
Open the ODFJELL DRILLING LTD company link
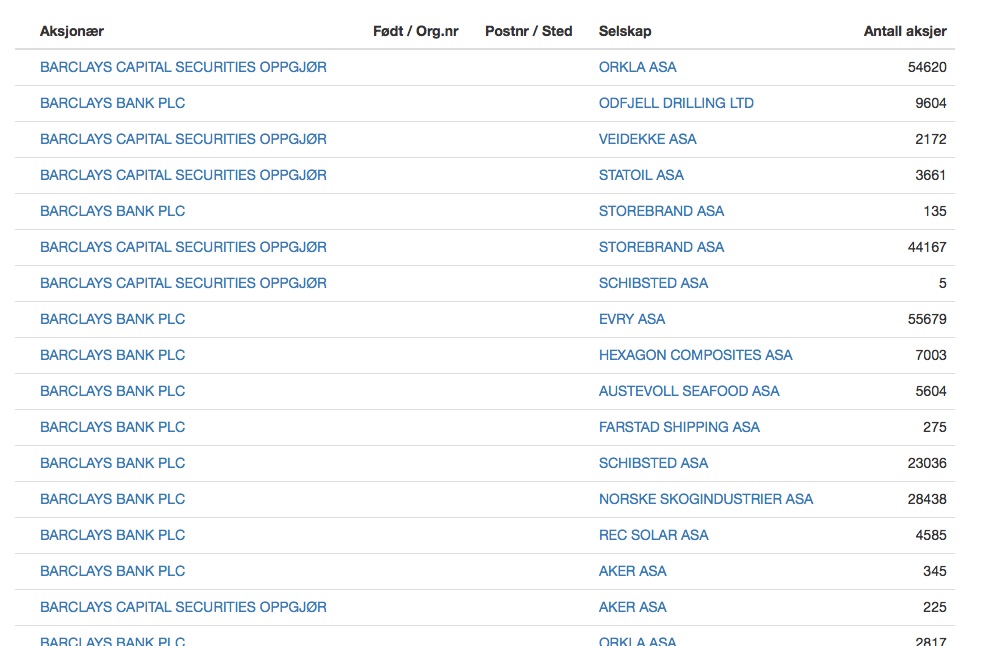coord(676,103)
